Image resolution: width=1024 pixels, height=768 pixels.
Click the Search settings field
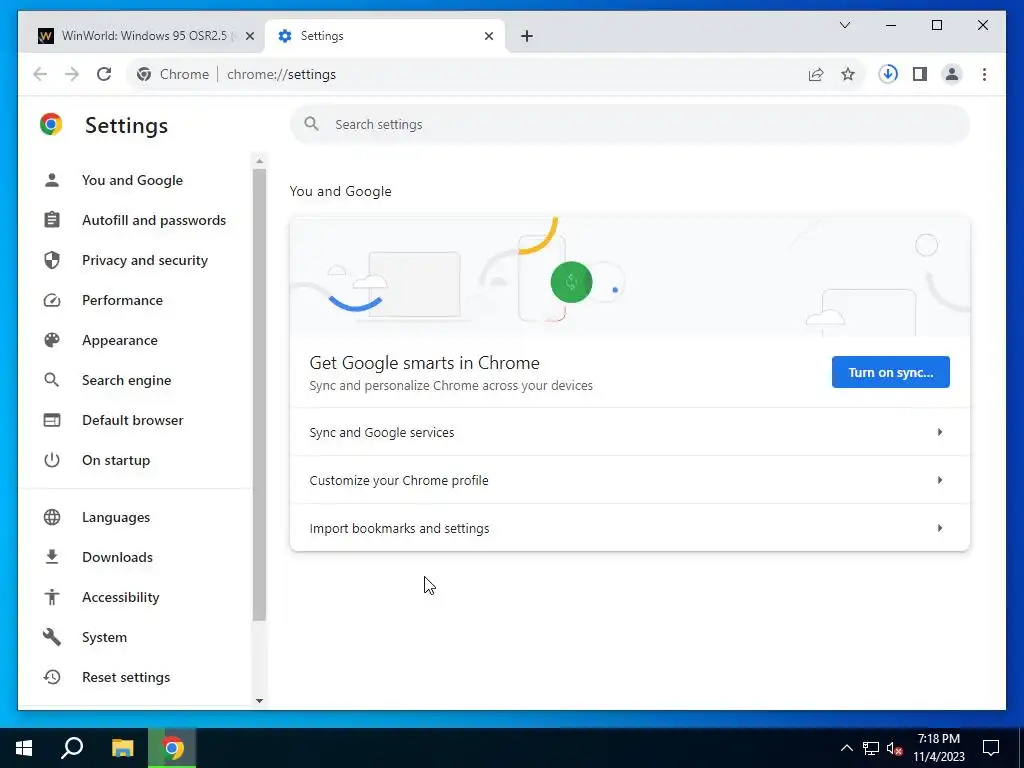point(630,124)
